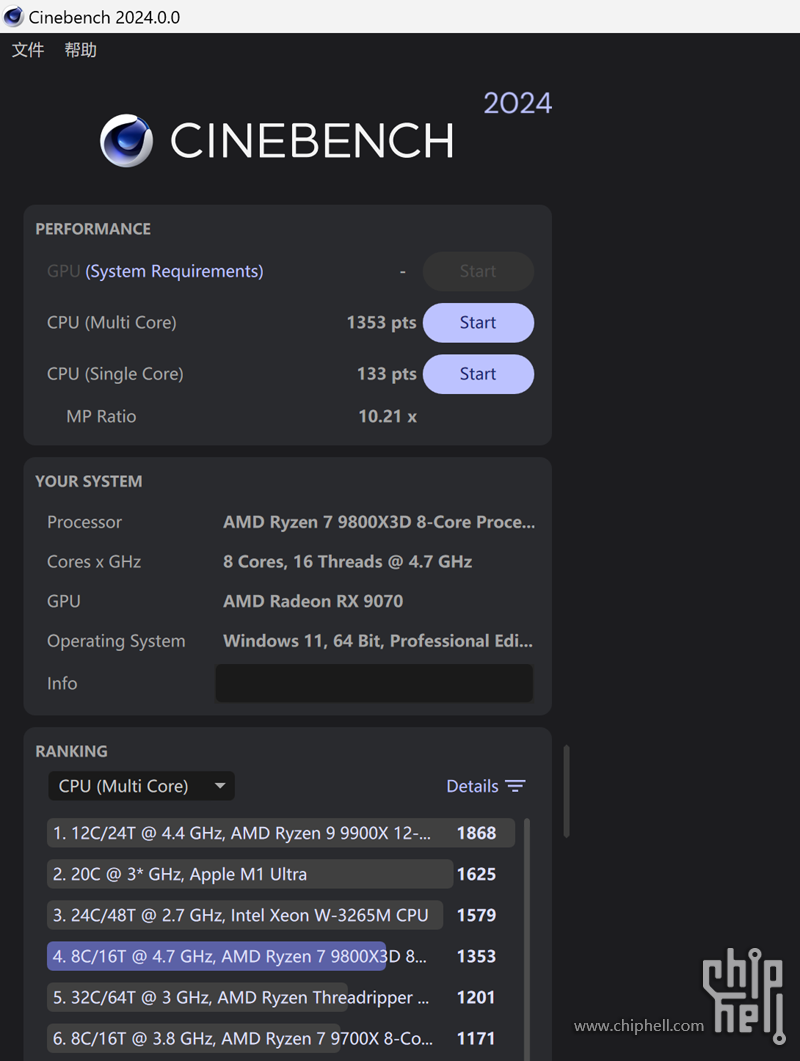Click the disabled GPU Start button
This screenshot has width=800, height=1061.
tap(478, 271)
